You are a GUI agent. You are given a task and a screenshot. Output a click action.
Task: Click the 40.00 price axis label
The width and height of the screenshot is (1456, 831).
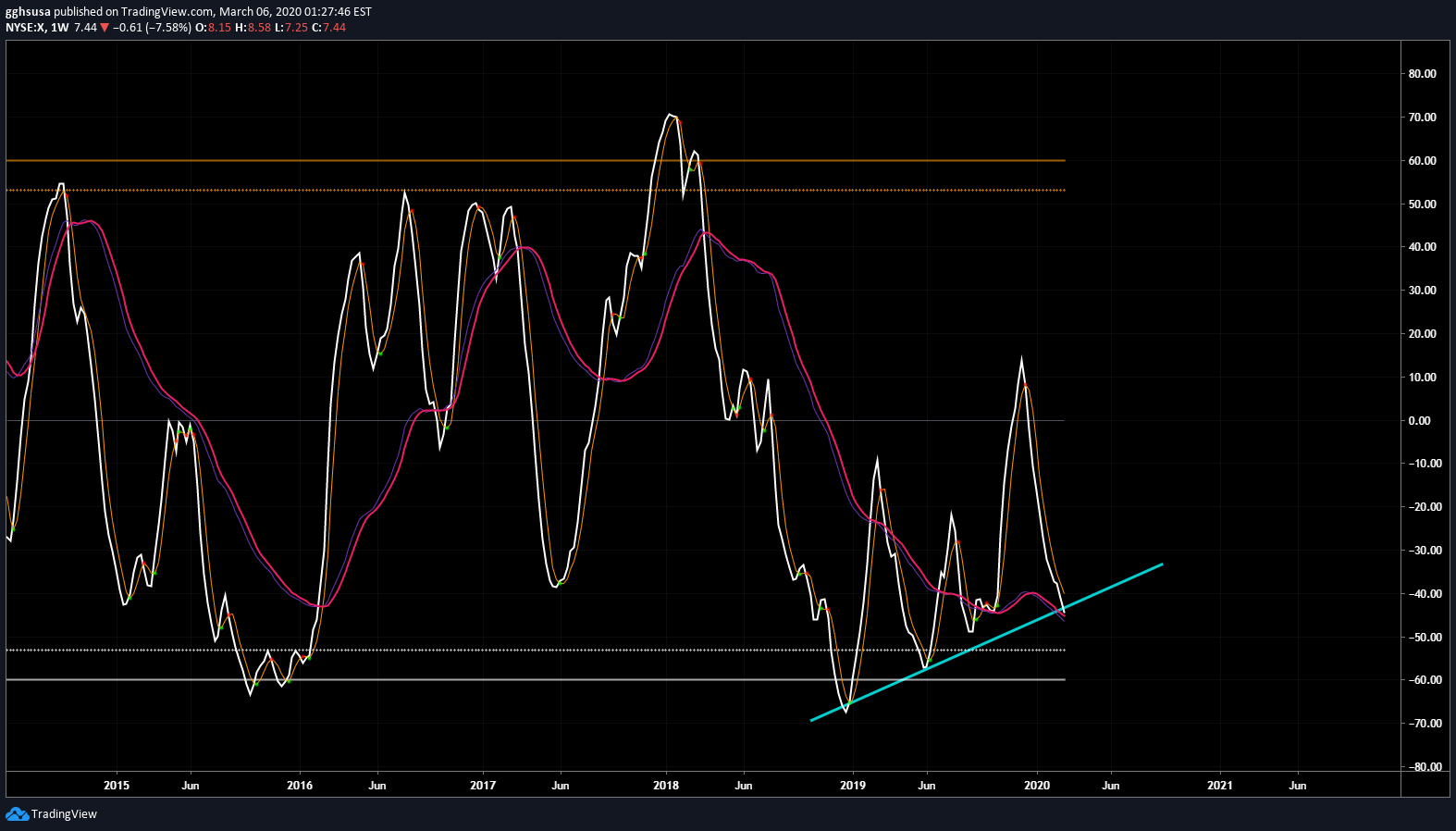(x=1422, y=247)
